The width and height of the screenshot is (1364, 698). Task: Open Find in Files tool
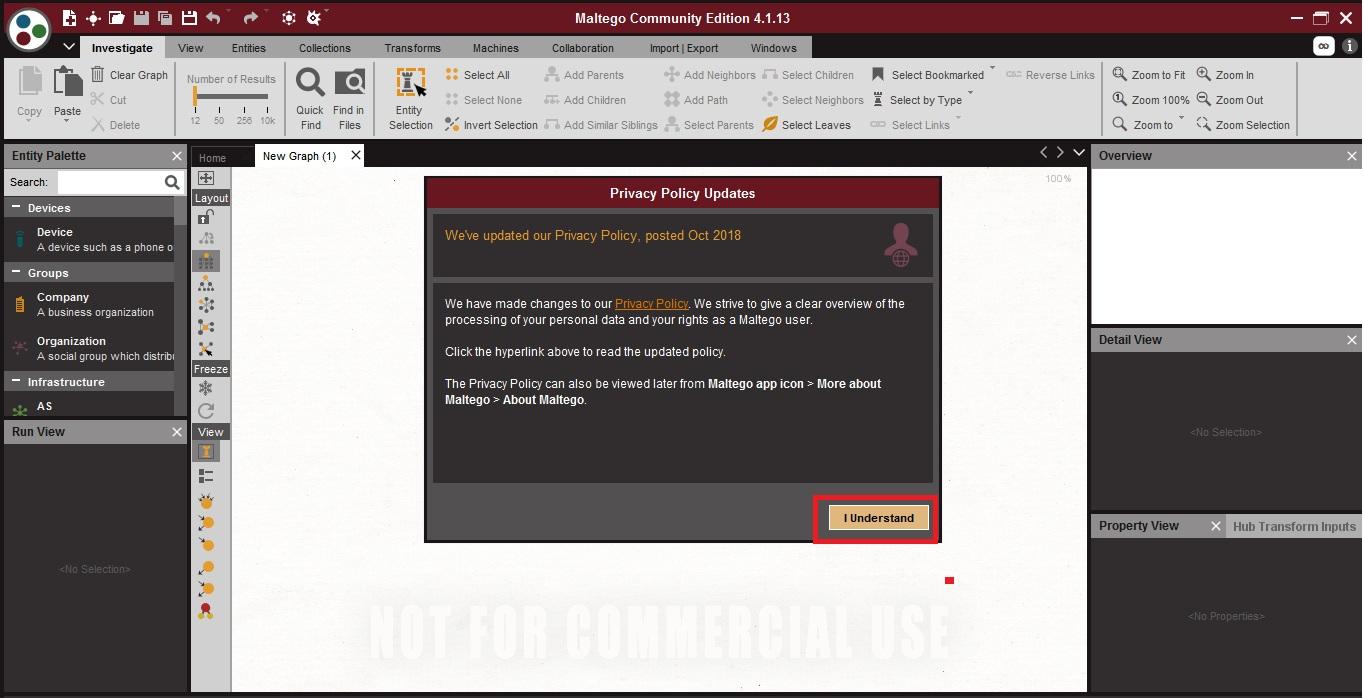(349, 99)
